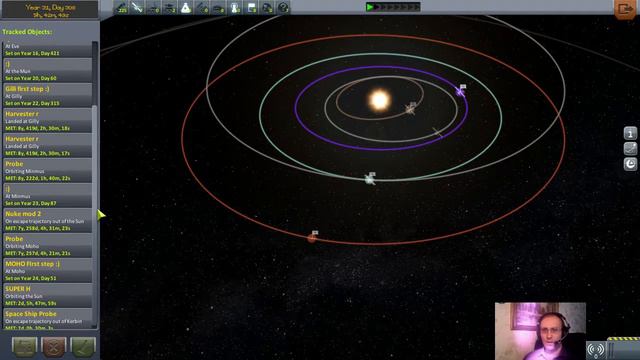Image resolution: width=640 pixels, height=360 pixels.
Task: Click the game date and time display
Action: pyautogui.click(x=50, y=10)
